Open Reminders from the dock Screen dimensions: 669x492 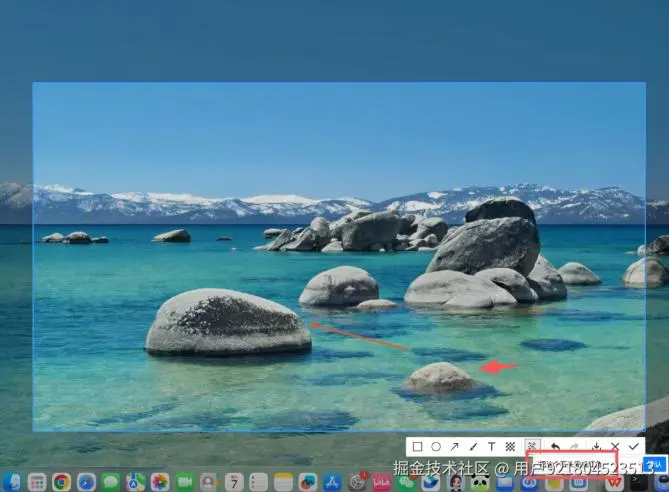click(x=259, y=482)
